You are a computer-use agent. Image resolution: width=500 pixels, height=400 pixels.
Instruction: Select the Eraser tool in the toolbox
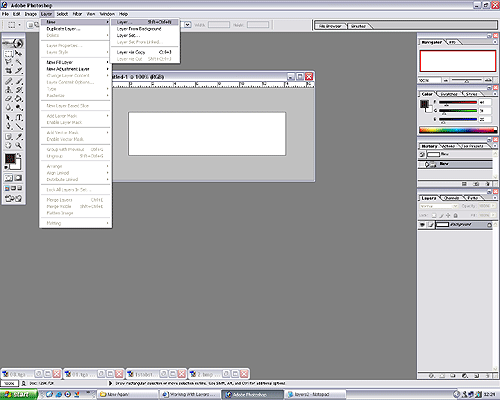coord(8,99)
